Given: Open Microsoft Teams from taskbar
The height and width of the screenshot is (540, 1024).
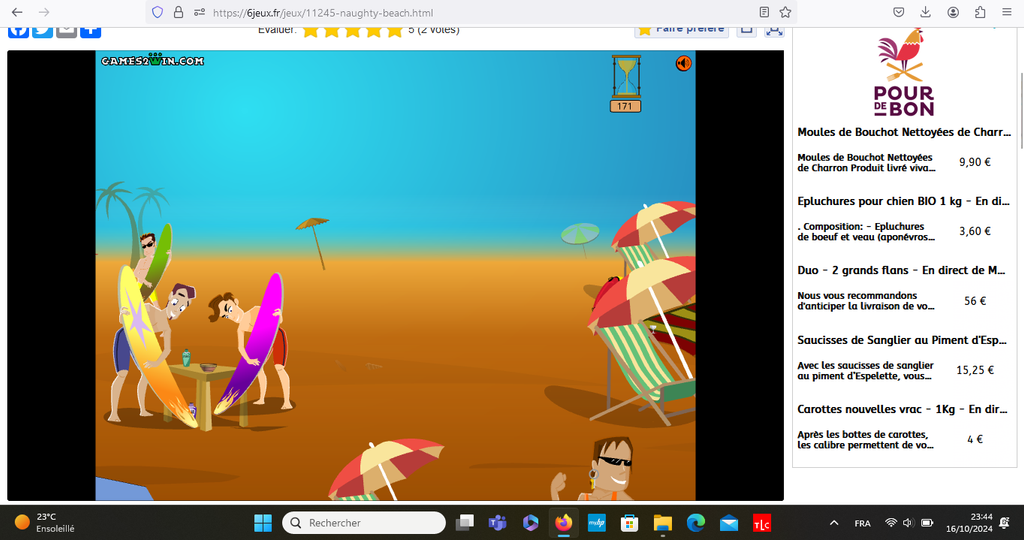Looking at the screenshot, I should pyautogui.click(x=498, y=522).
